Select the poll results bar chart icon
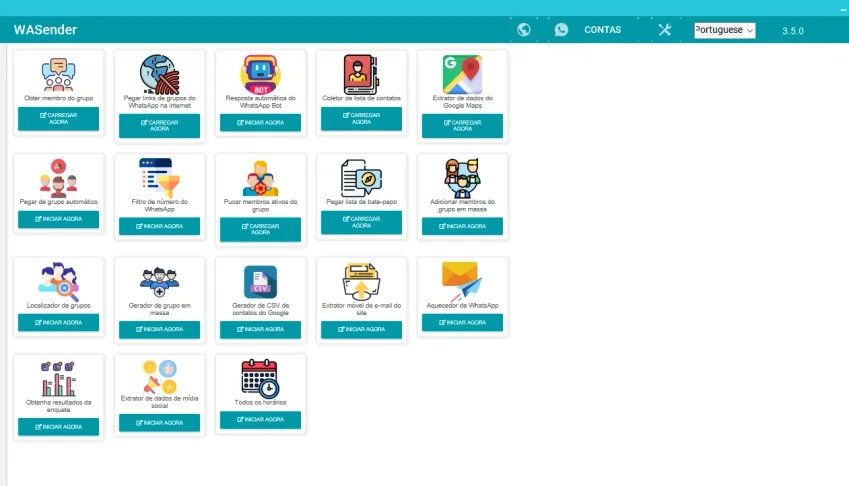 (x=58, y=379)
